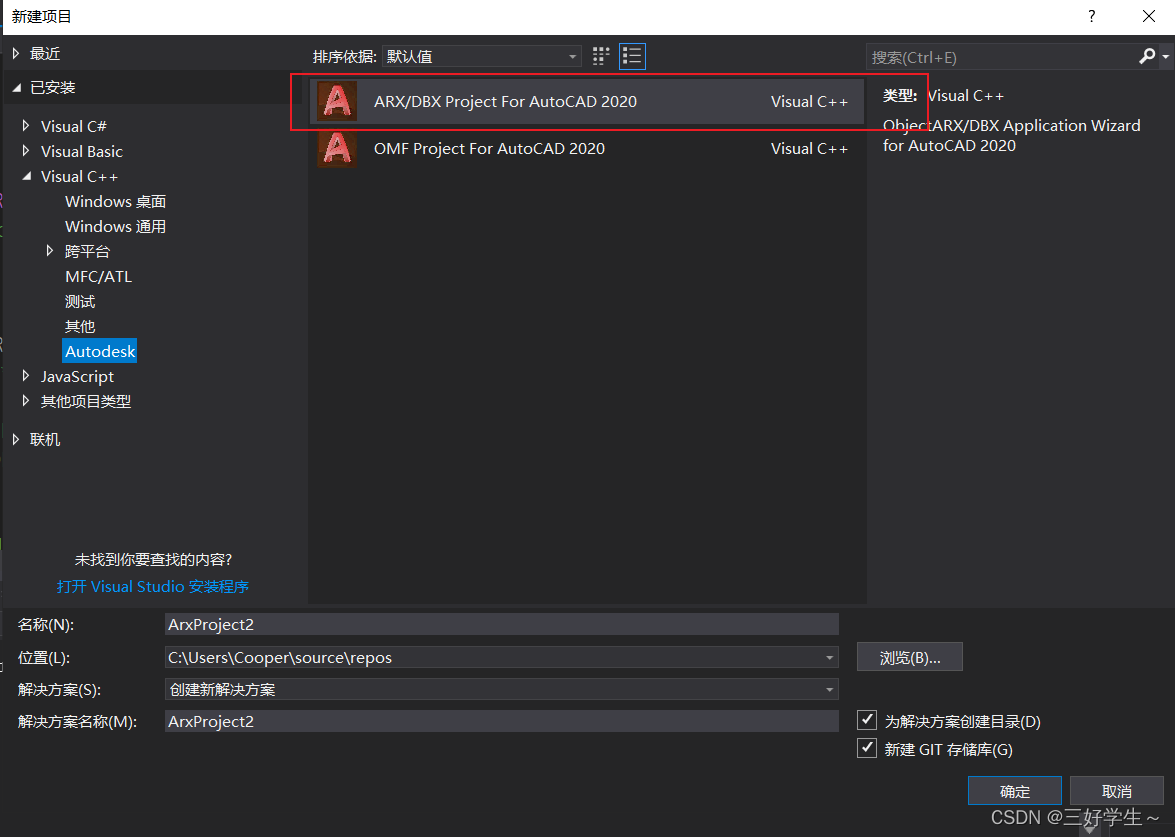Open the 排序依据 sort dropdown
The width and height of the screenshot is (1175, 837).
pyautogui.click(x=571, y=56)
